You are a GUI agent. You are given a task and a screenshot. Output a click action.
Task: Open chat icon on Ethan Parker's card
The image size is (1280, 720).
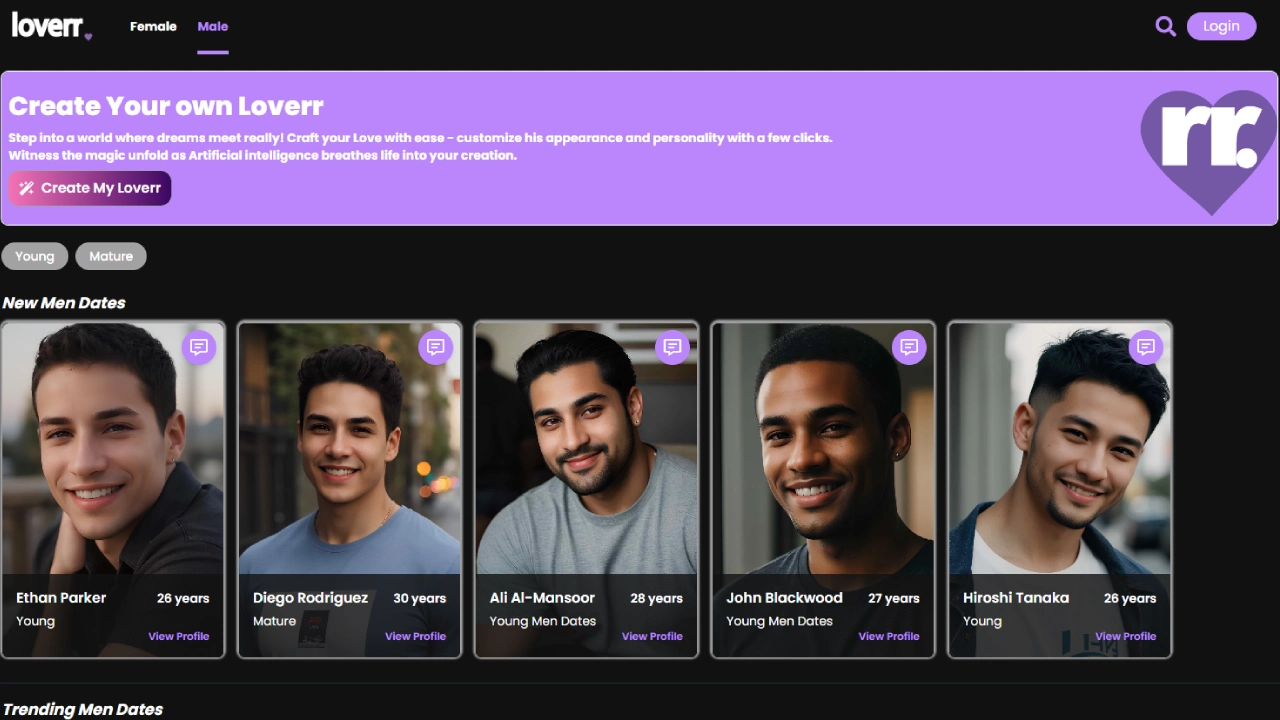199,347
